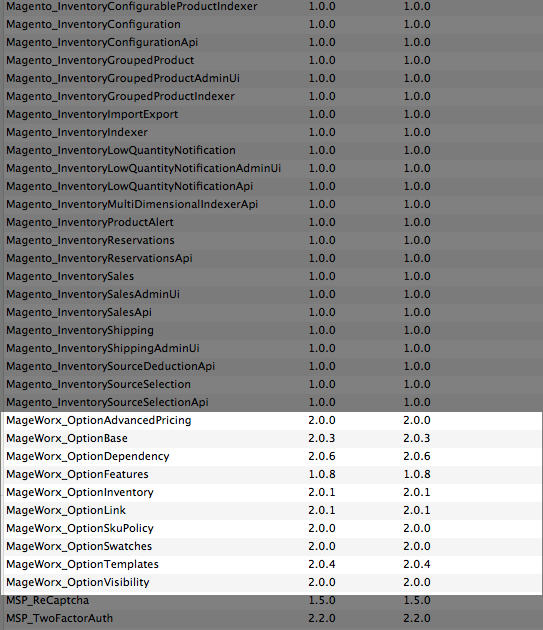
Task: Select MageWorx_OptionSkuPolicy module name
Action: point(80,529)
